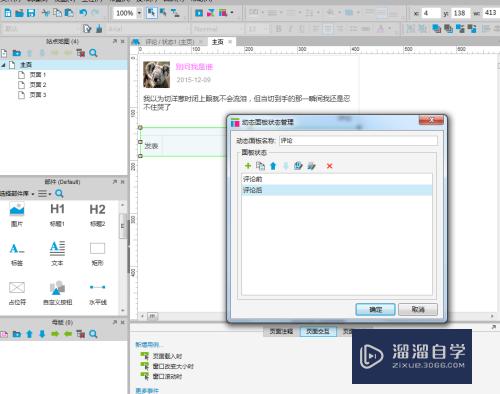Search widgets in the library panel

click(x=59, y=194)
